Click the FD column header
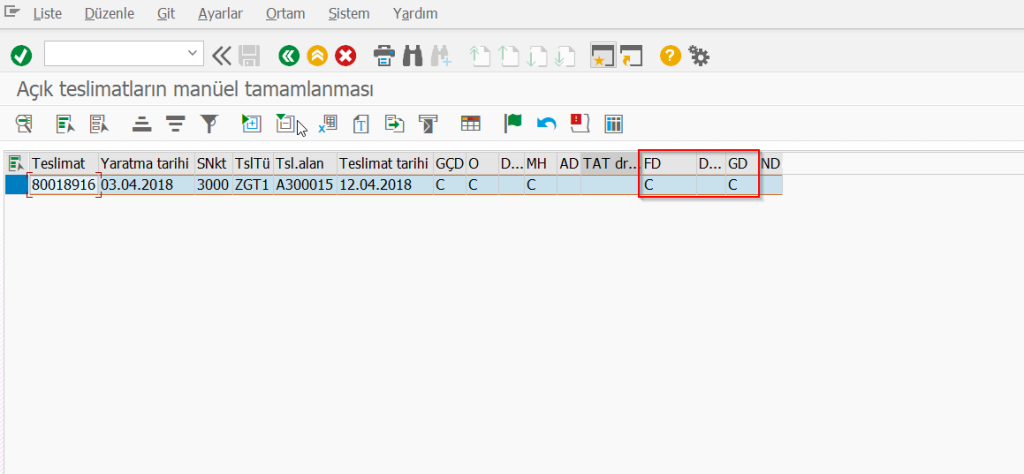This screenshot has height=474, width=1024. (x=669, y=164)
